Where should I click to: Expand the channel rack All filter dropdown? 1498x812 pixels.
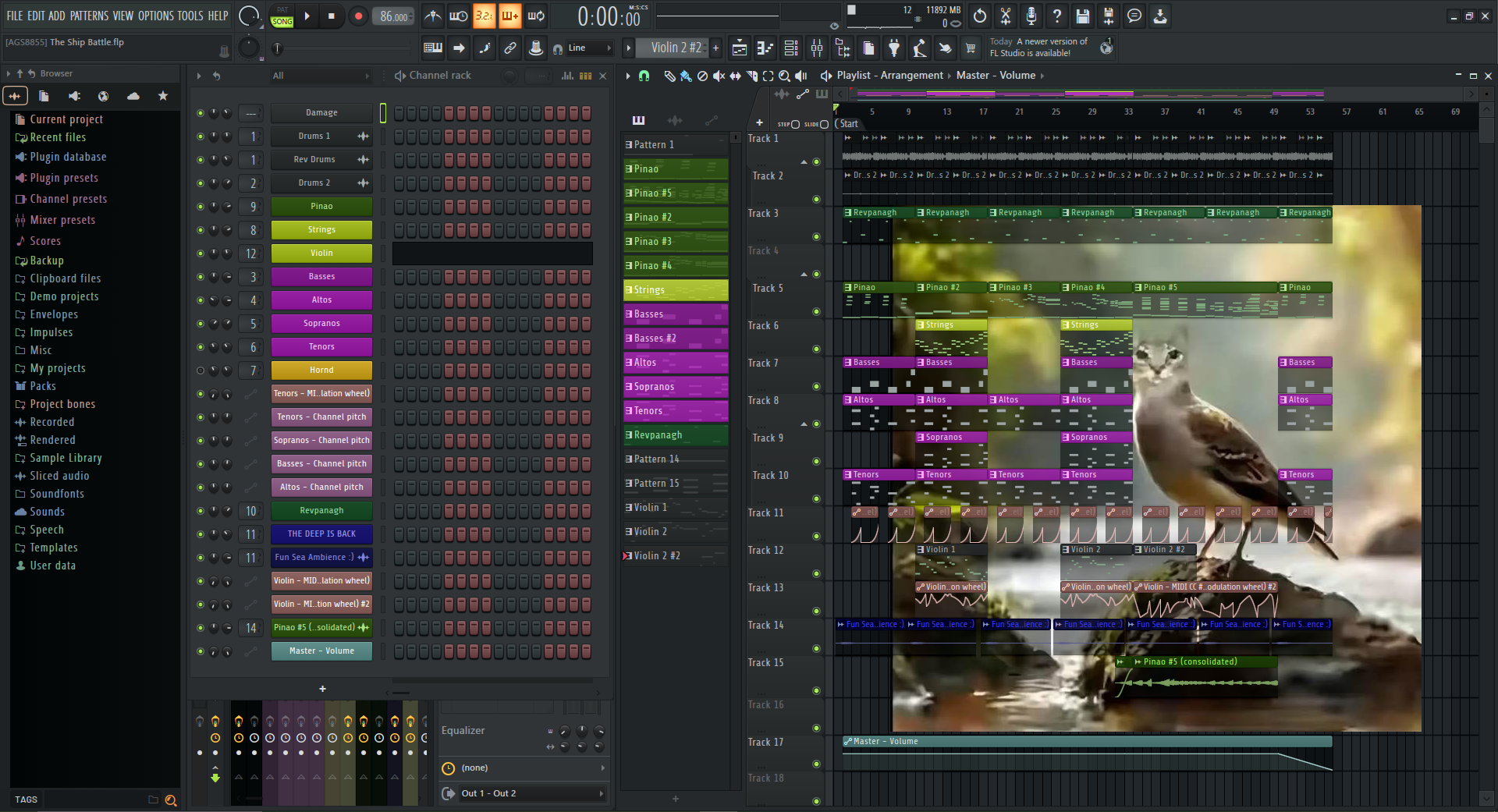pos(320,76)
